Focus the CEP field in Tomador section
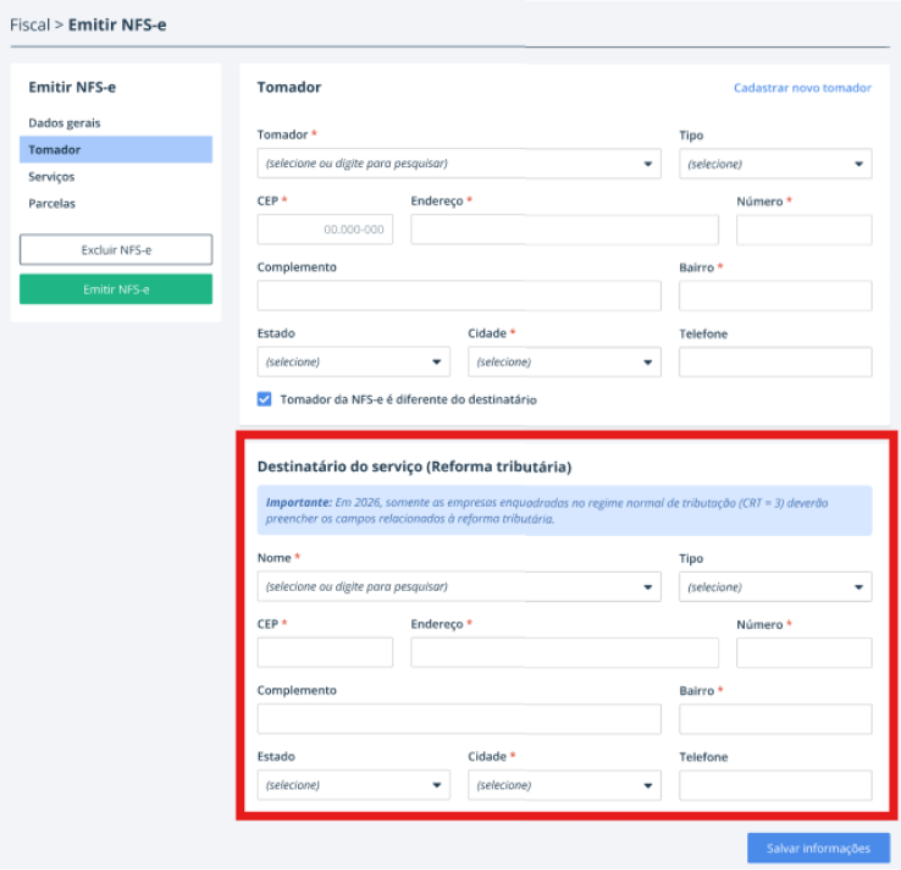Viewport: 901px width, 870px height. pyautogui.click(x=325, y=229)
